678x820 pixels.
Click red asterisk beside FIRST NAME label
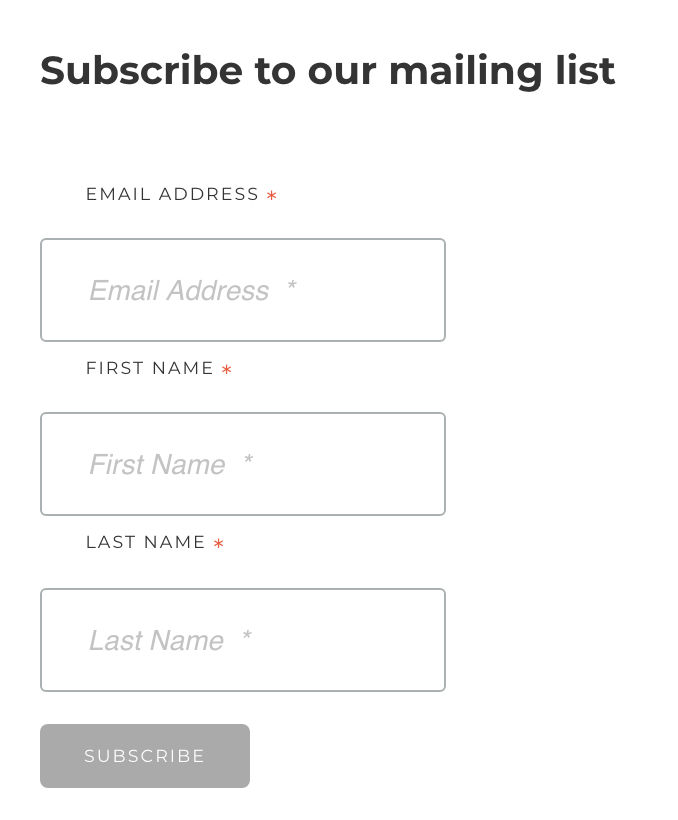(x=227, y=370)
